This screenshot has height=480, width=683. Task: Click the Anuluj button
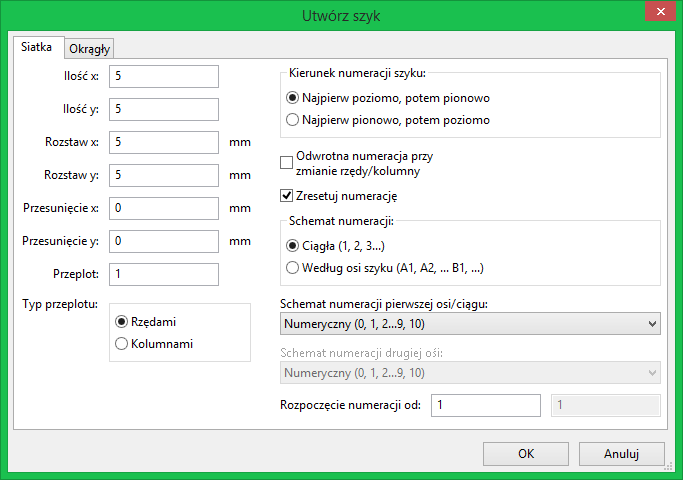pos(622,454)
